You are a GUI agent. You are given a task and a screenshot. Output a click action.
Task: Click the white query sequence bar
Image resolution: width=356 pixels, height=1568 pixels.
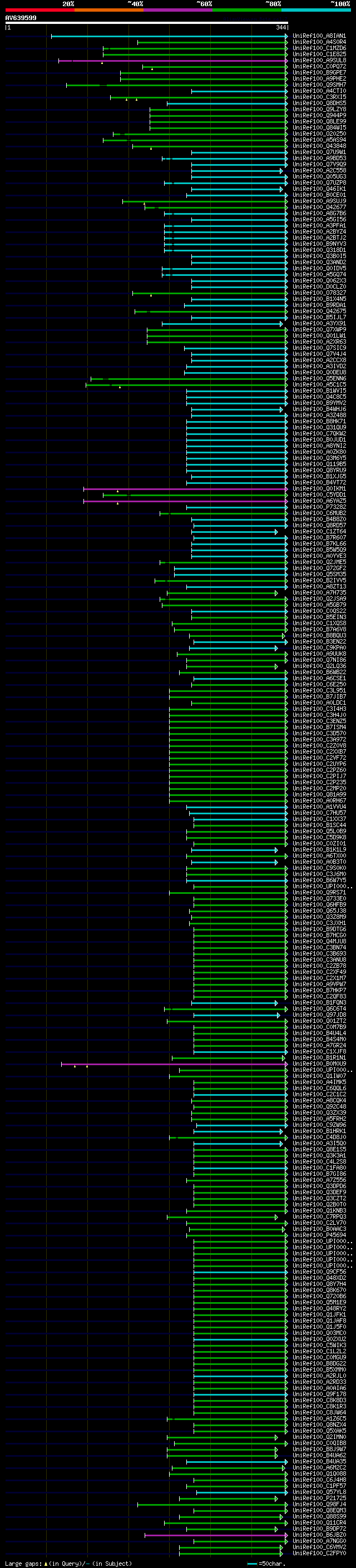tap(147, 22)
